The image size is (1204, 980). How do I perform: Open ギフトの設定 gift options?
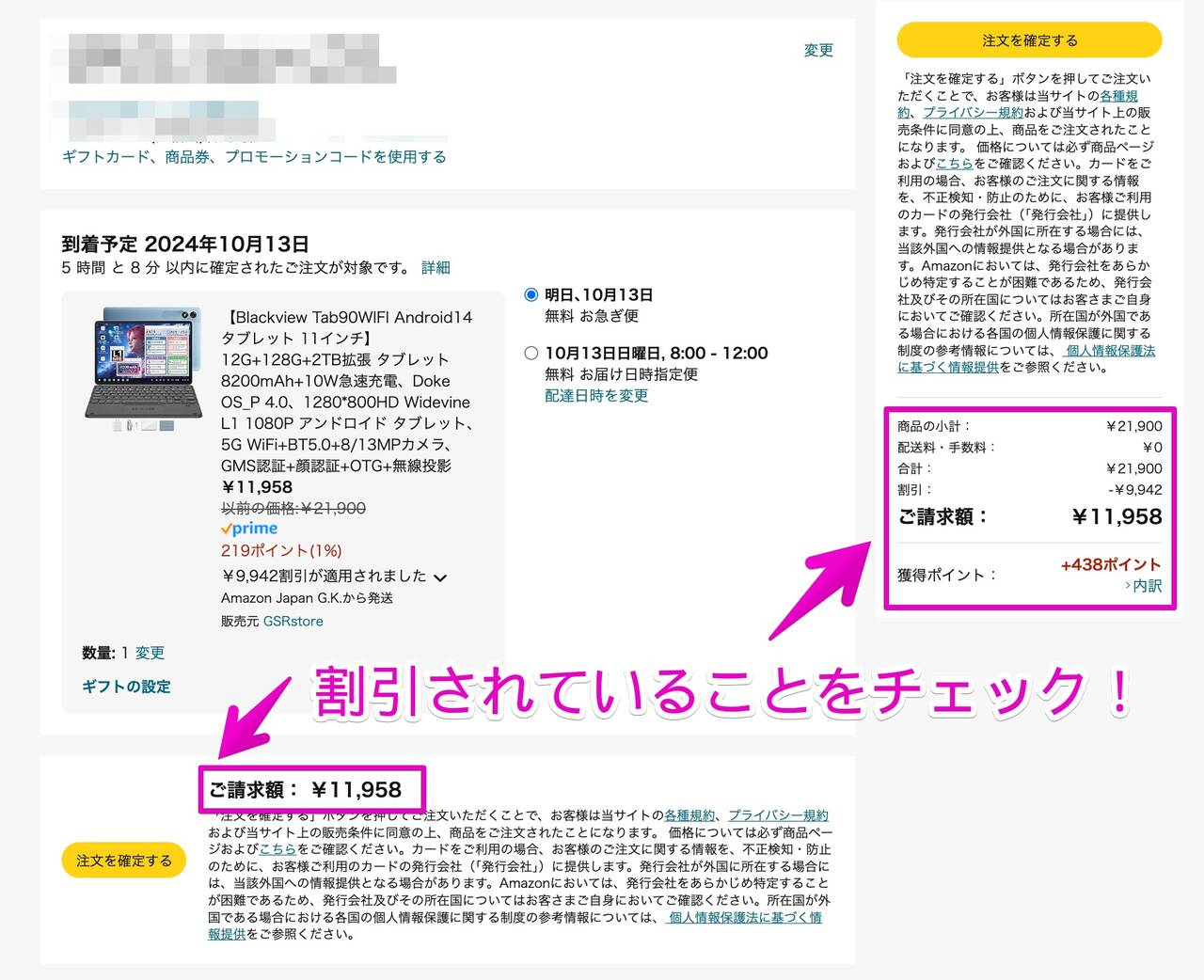126,687
